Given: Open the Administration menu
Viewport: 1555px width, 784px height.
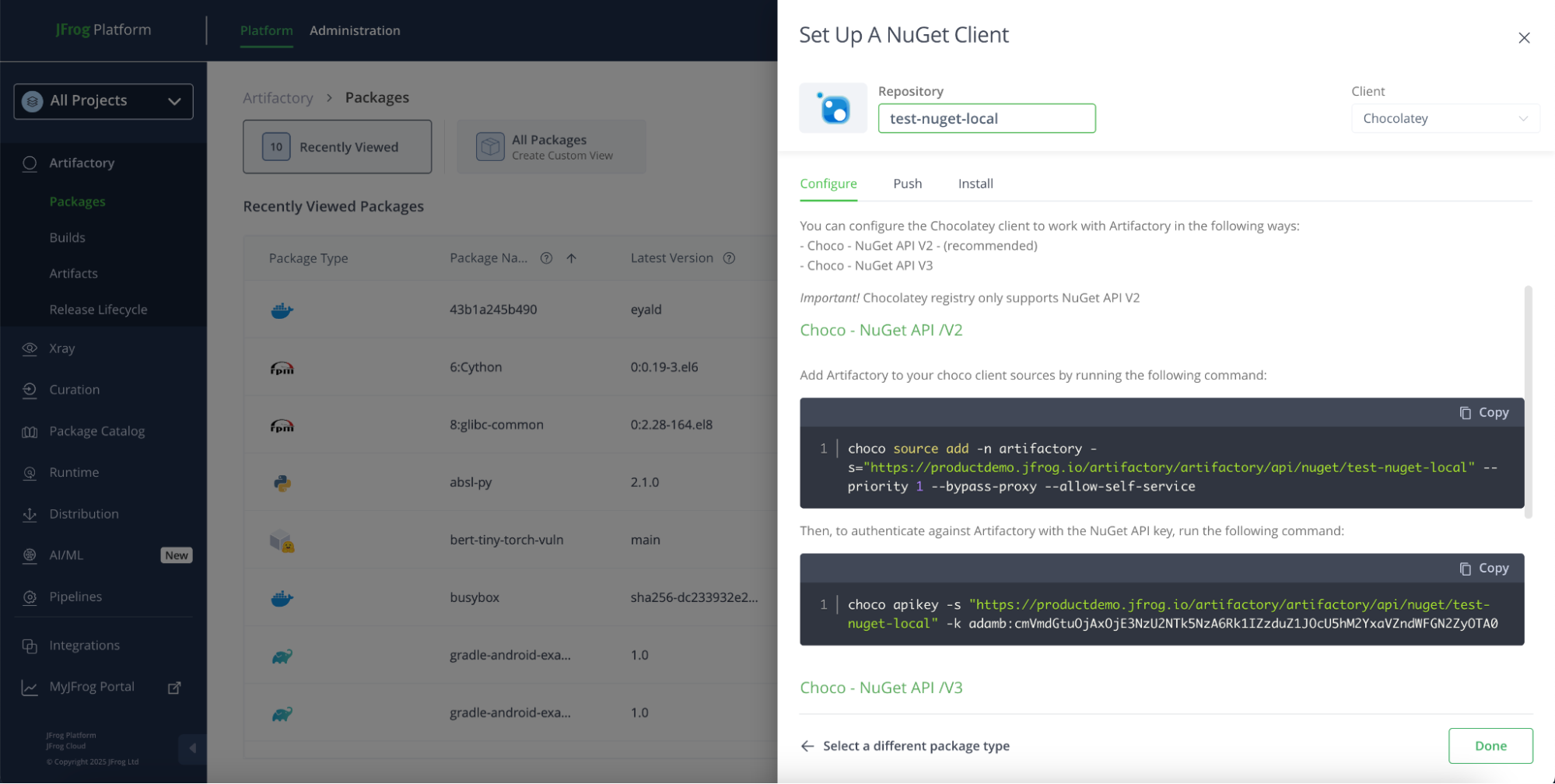Looking at the screenshot, I should (x=355, y=30).
